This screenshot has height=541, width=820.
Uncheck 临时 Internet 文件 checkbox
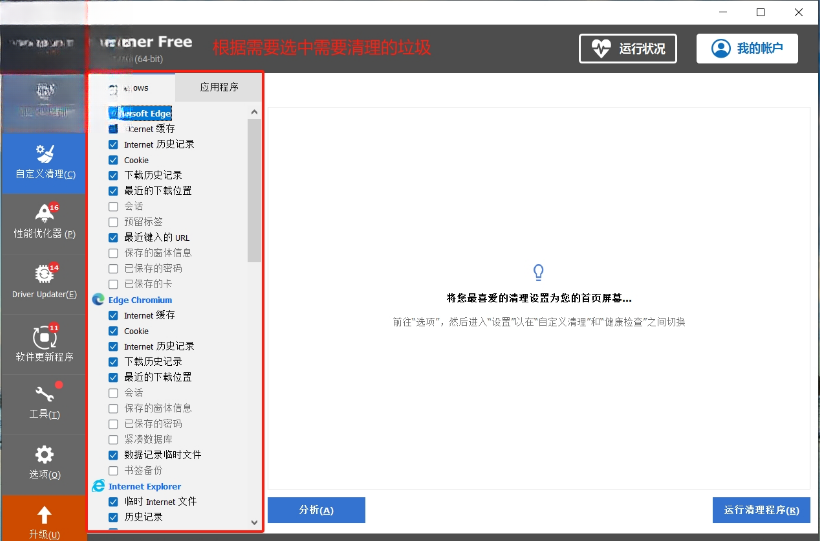[x=113, y=502]
